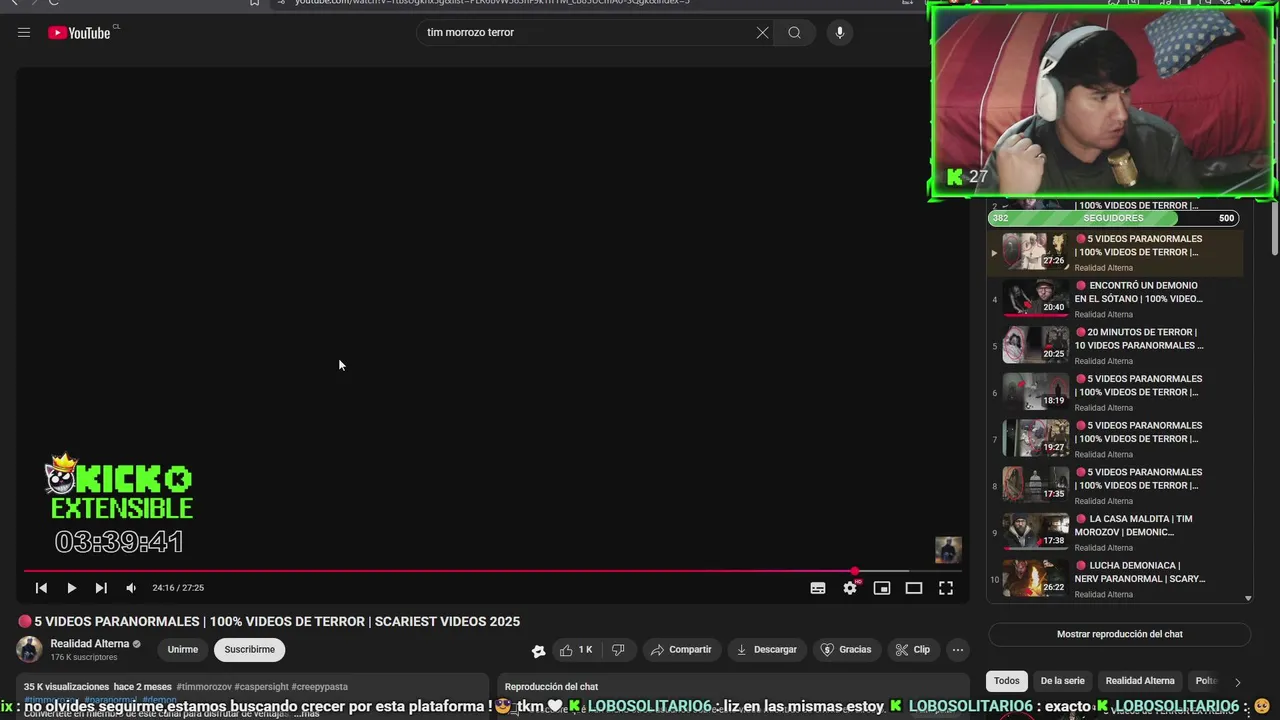Click the video title text
Viewport: 1280px width, 720px height.
pyautogui.click(x=276, y=621)
